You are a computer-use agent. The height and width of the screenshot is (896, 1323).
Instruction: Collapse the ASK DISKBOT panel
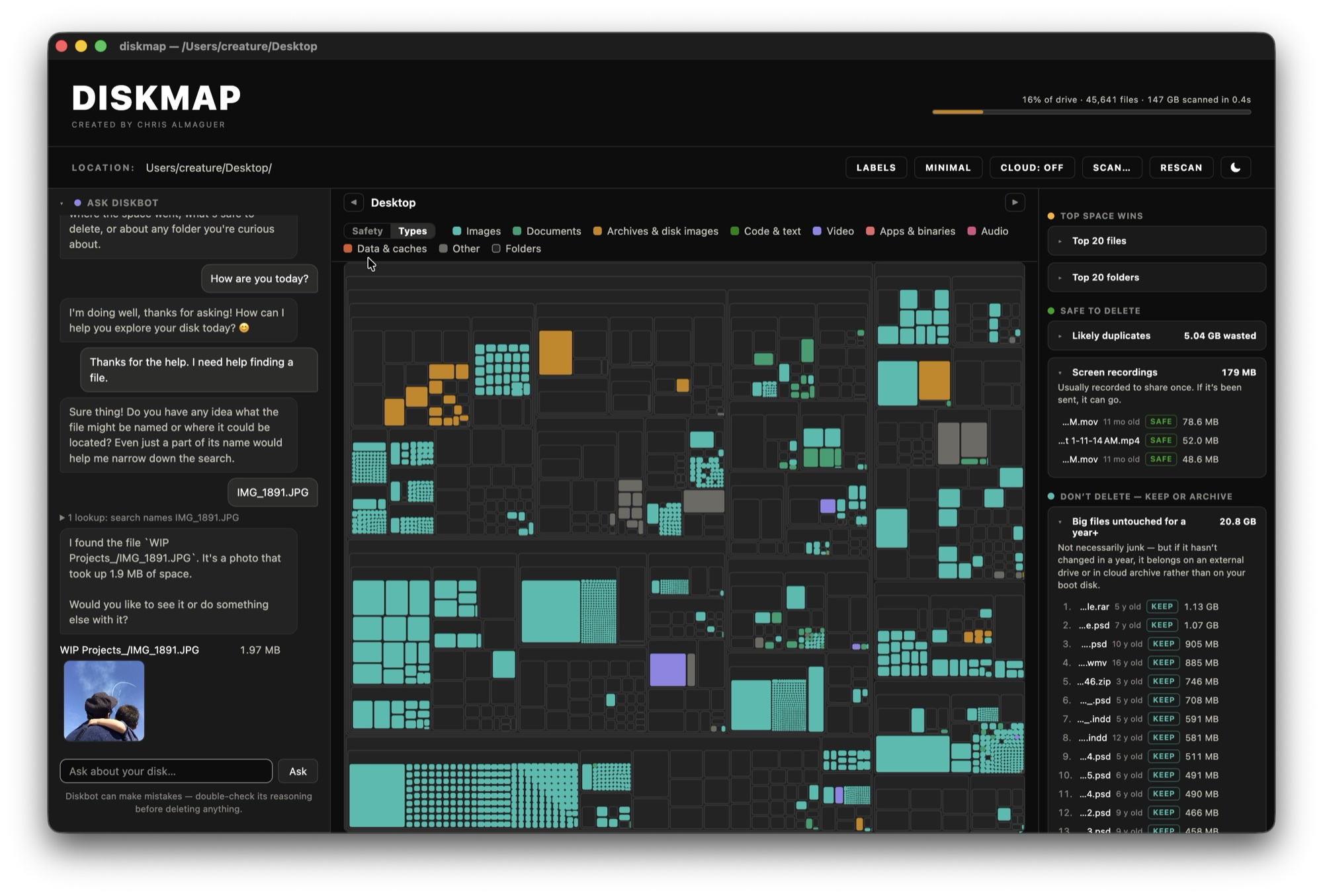coord(62,203)
